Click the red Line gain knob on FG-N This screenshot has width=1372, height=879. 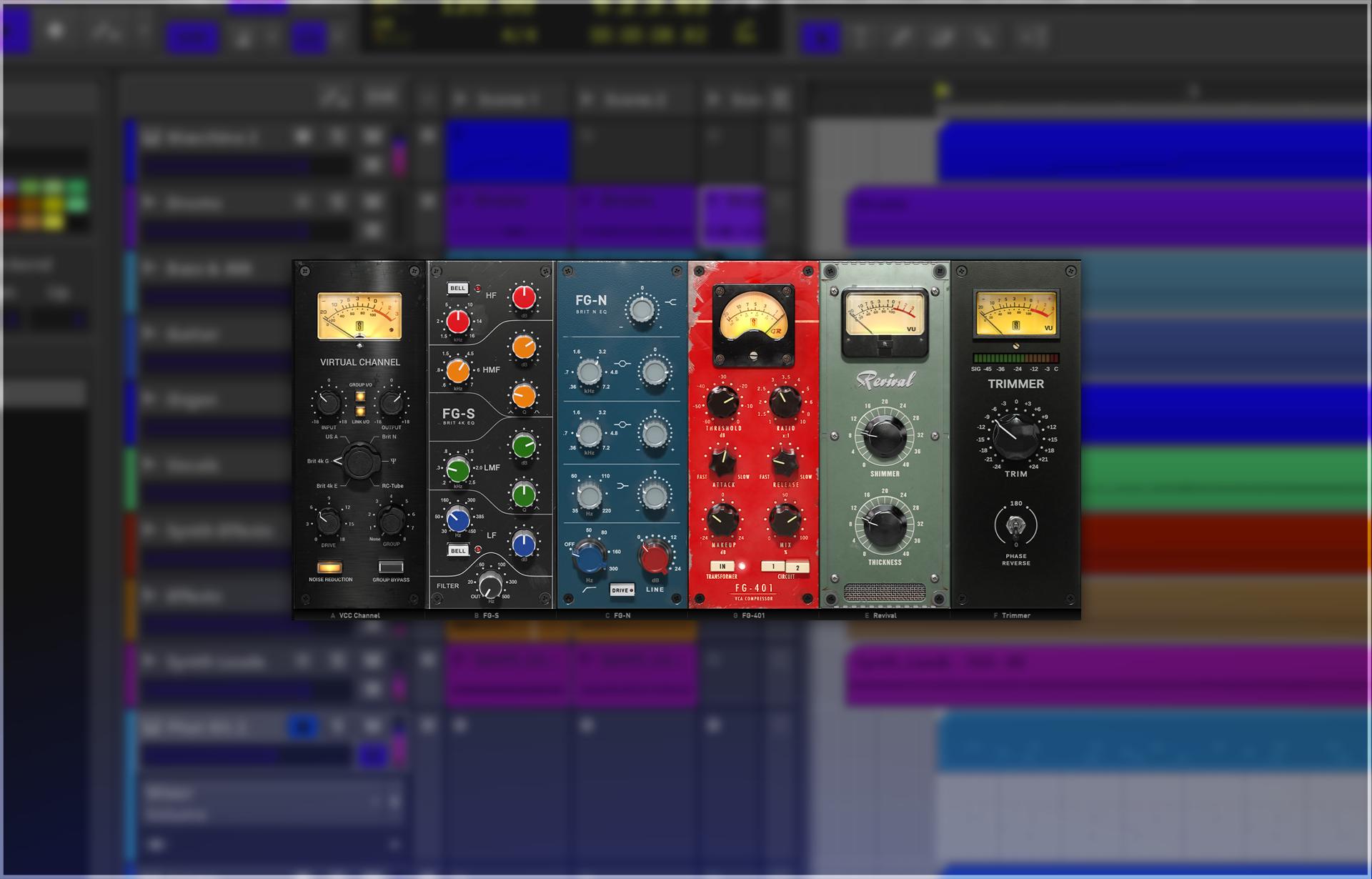(x=655, y=557)
